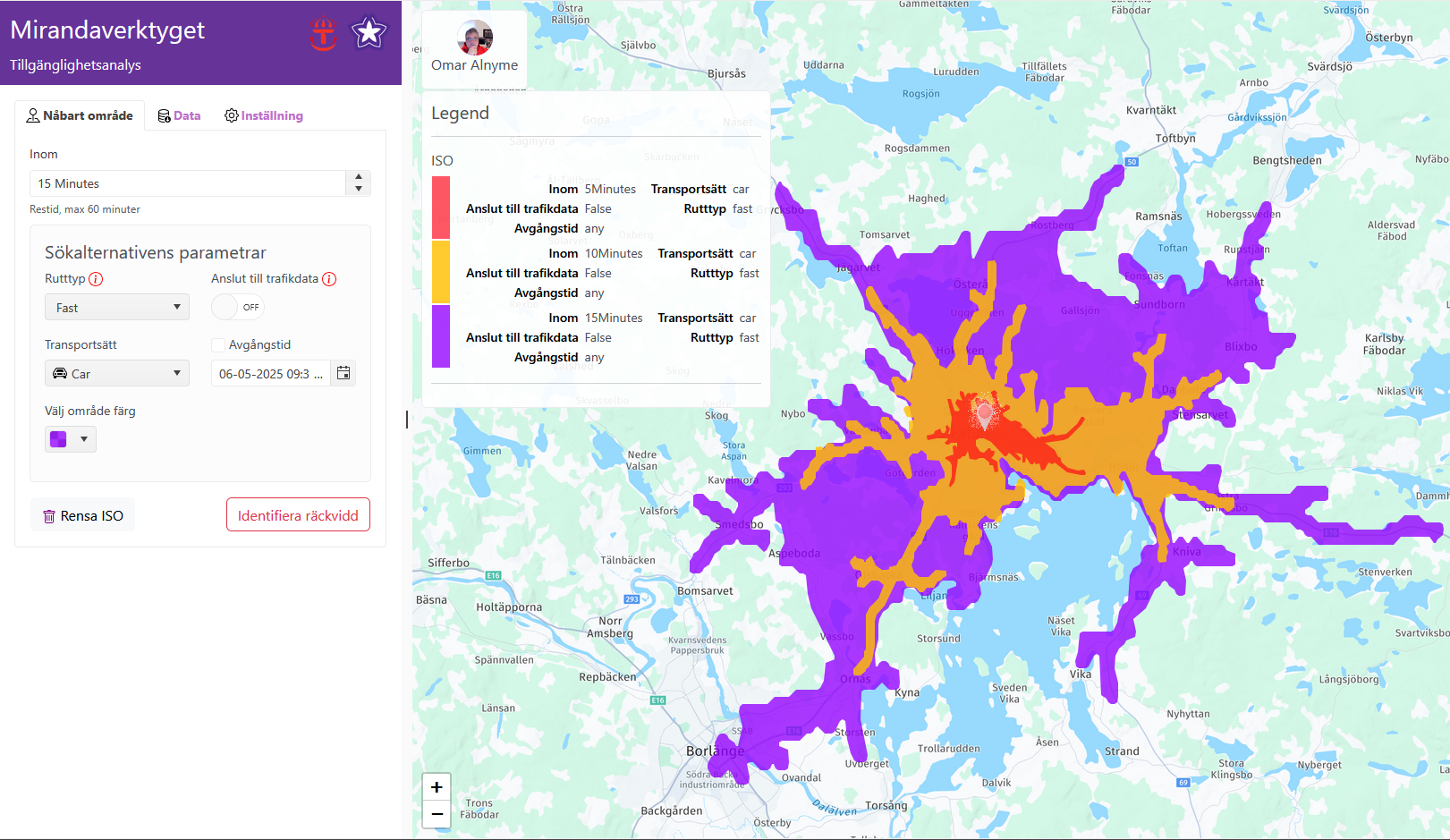The width and height of the screenshot is (1450, 840).
Task: Click the Borlänge label on the map
Action: [x=715, y=751]
